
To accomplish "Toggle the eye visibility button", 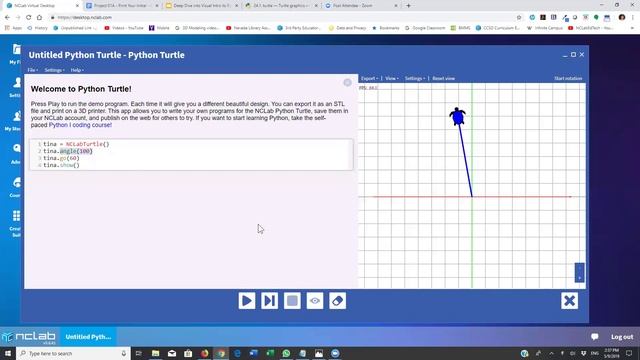I will tap(315, 301).
